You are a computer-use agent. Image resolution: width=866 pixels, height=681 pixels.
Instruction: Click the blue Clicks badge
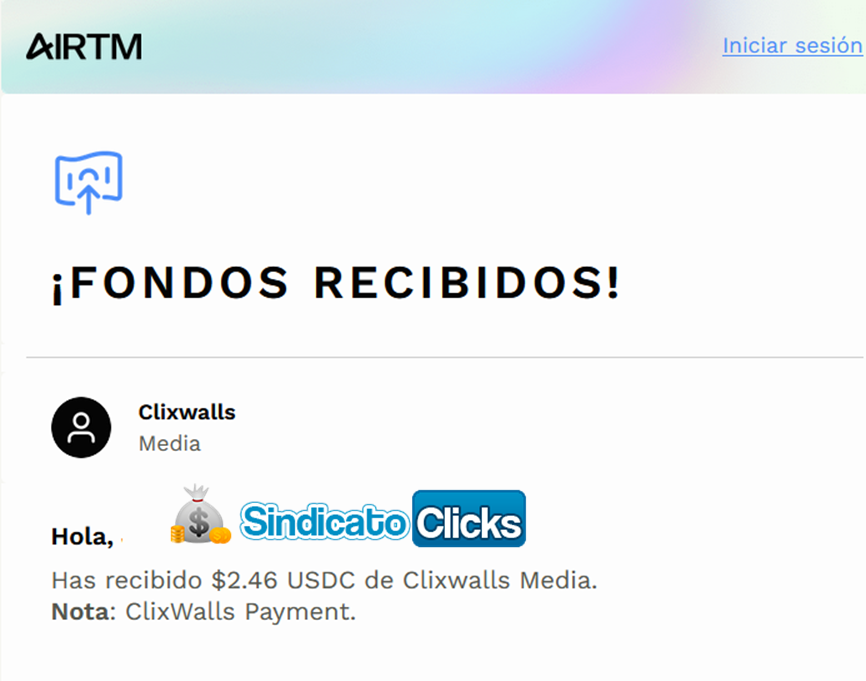pos(469,519)
